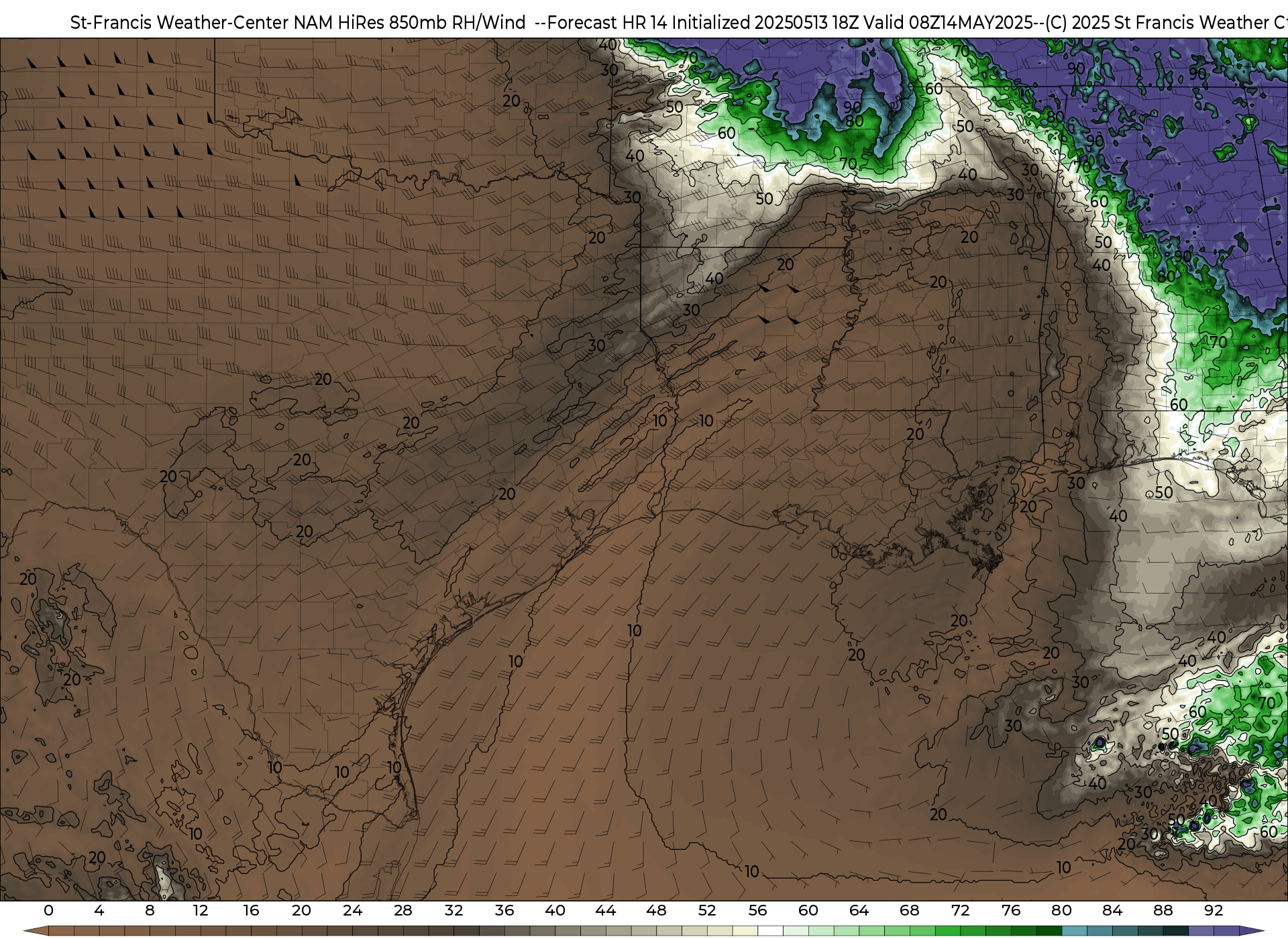Click the '64' label on the color scale
This screenshot has height=939, width=1288.
click(859, 910)
